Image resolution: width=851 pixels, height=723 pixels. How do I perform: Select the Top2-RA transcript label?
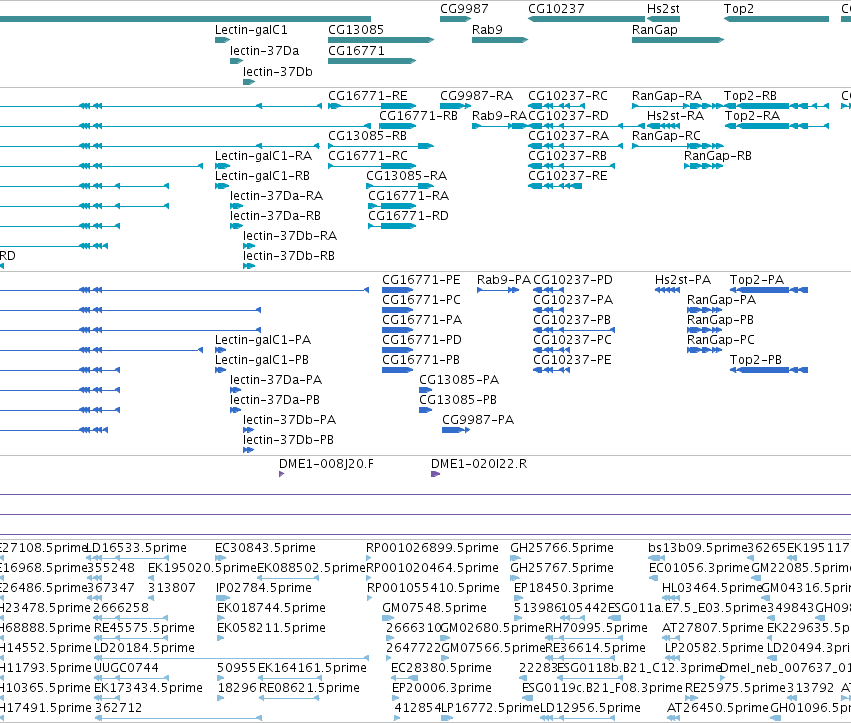pos(752,116)
